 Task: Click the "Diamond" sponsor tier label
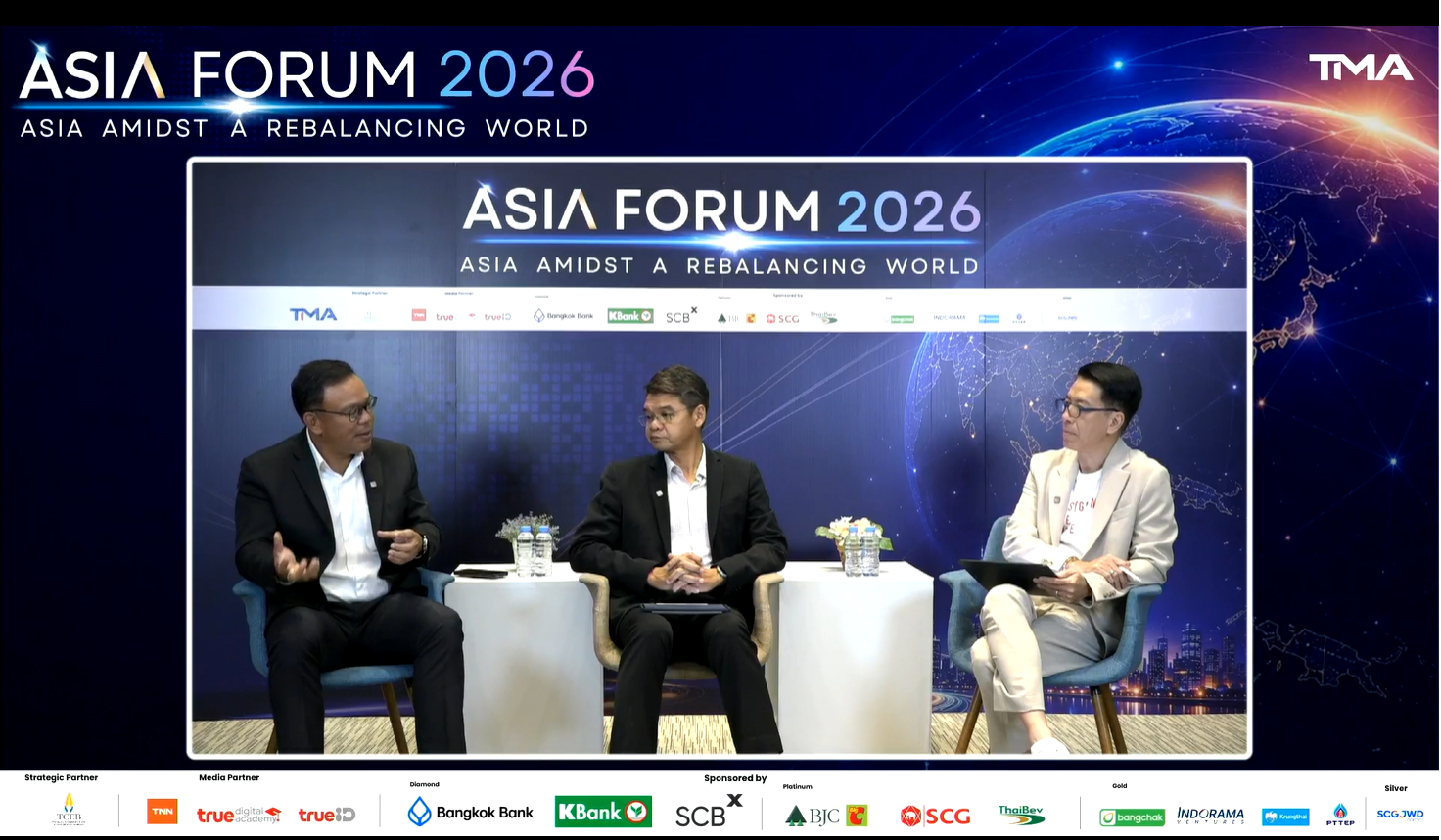pos(425,784)
